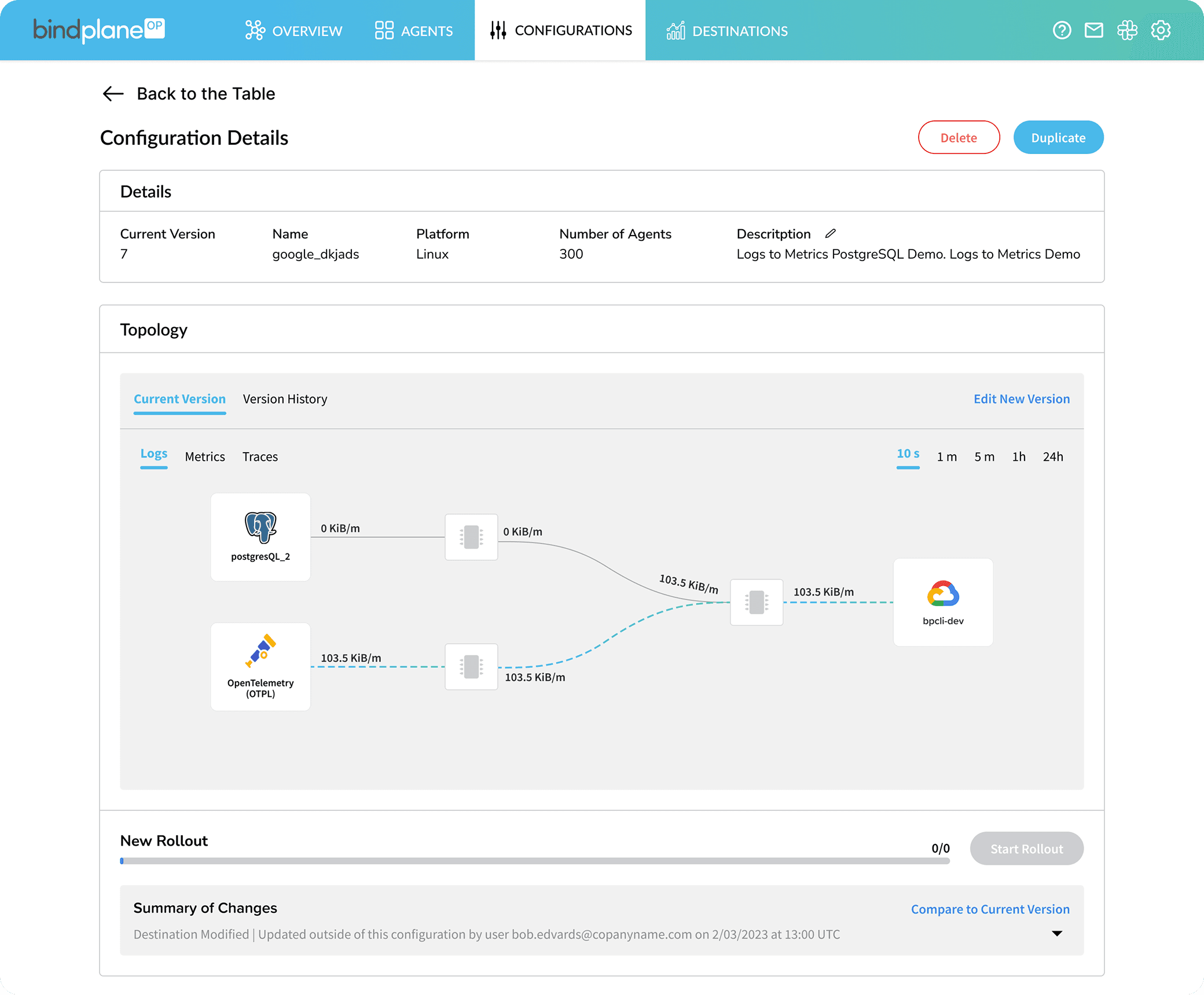Click the processor node before bpcli-dev

(x=757, y=602)
